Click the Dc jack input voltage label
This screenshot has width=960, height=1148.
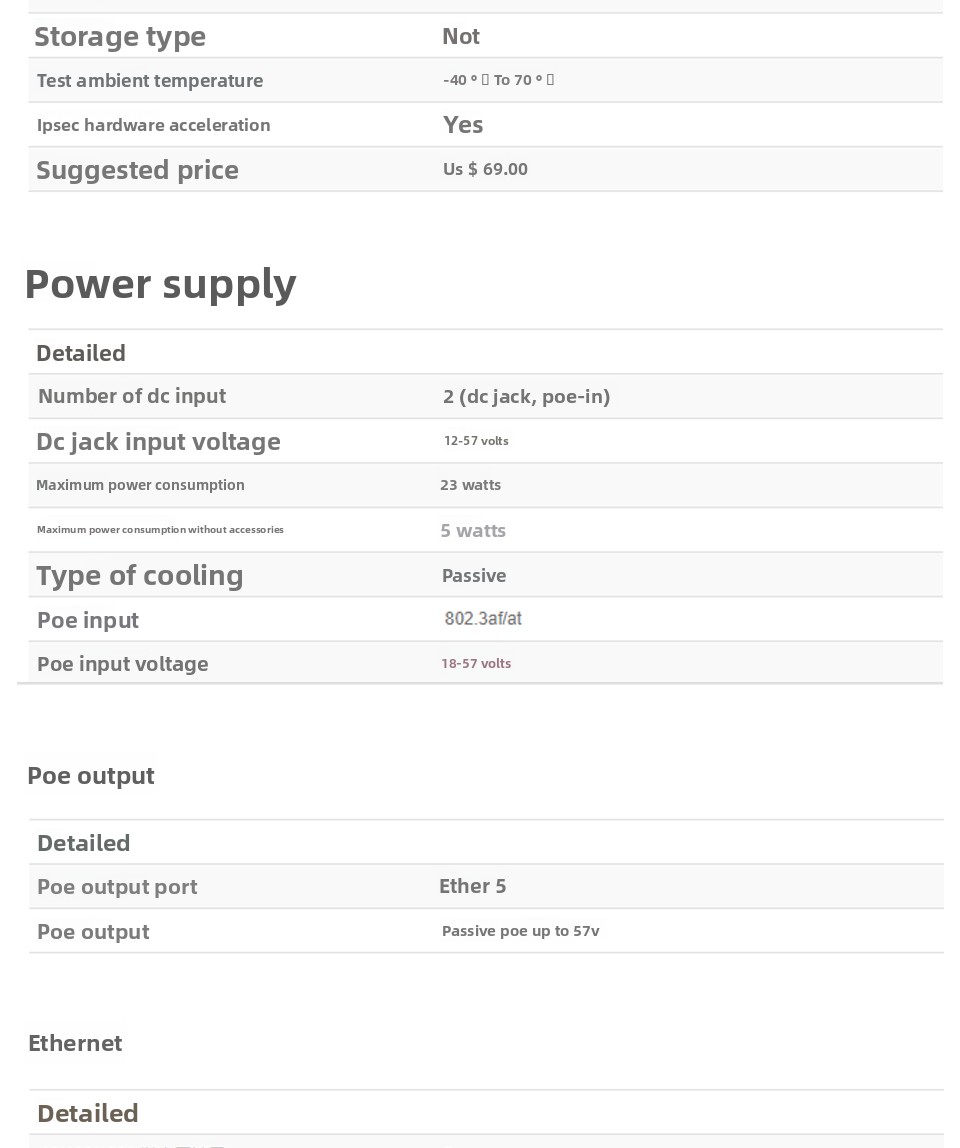pyautogui.click(x=158, y=441)
